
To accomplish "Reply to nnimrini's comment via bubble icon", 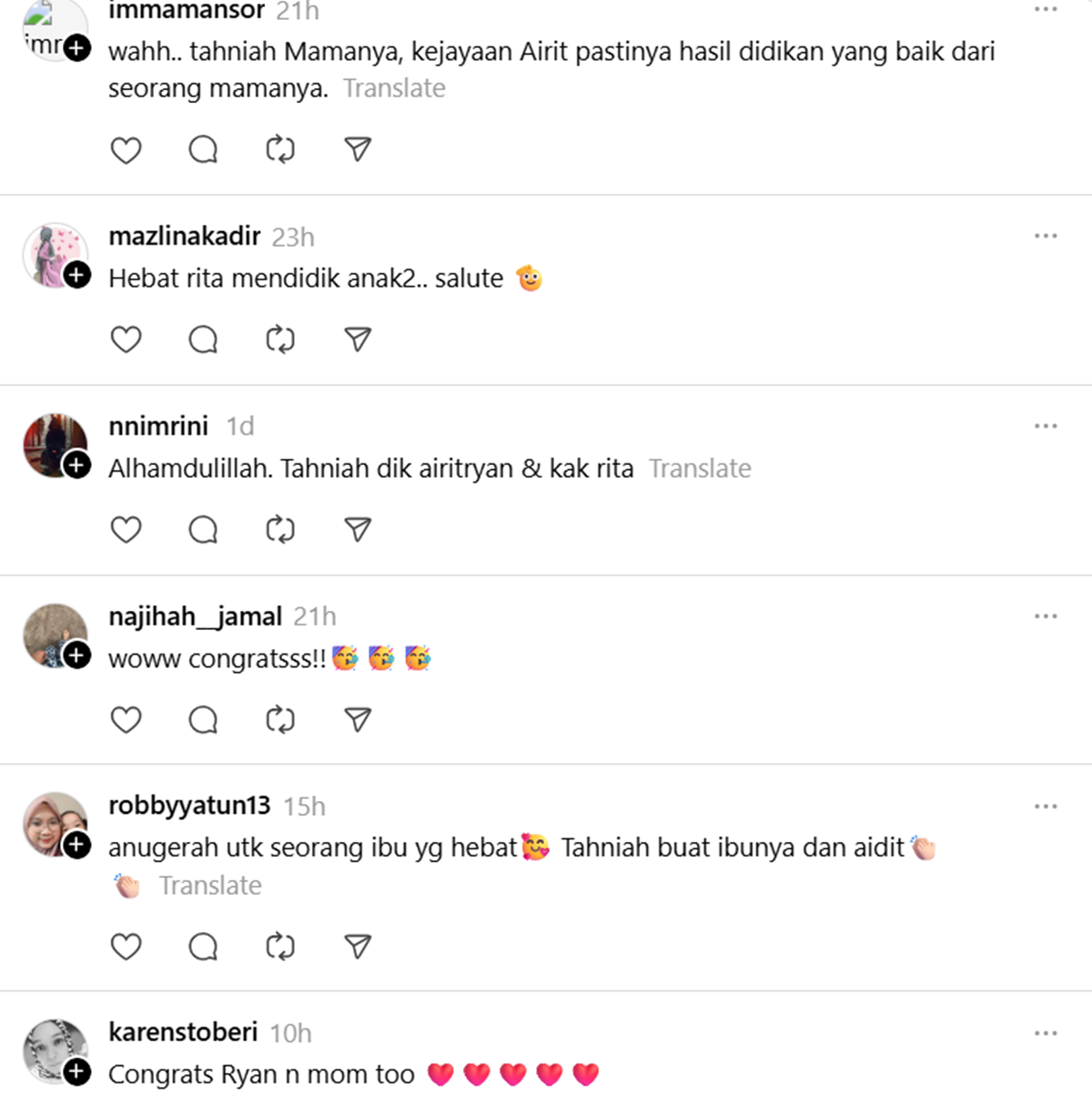I will click(203, 530).
